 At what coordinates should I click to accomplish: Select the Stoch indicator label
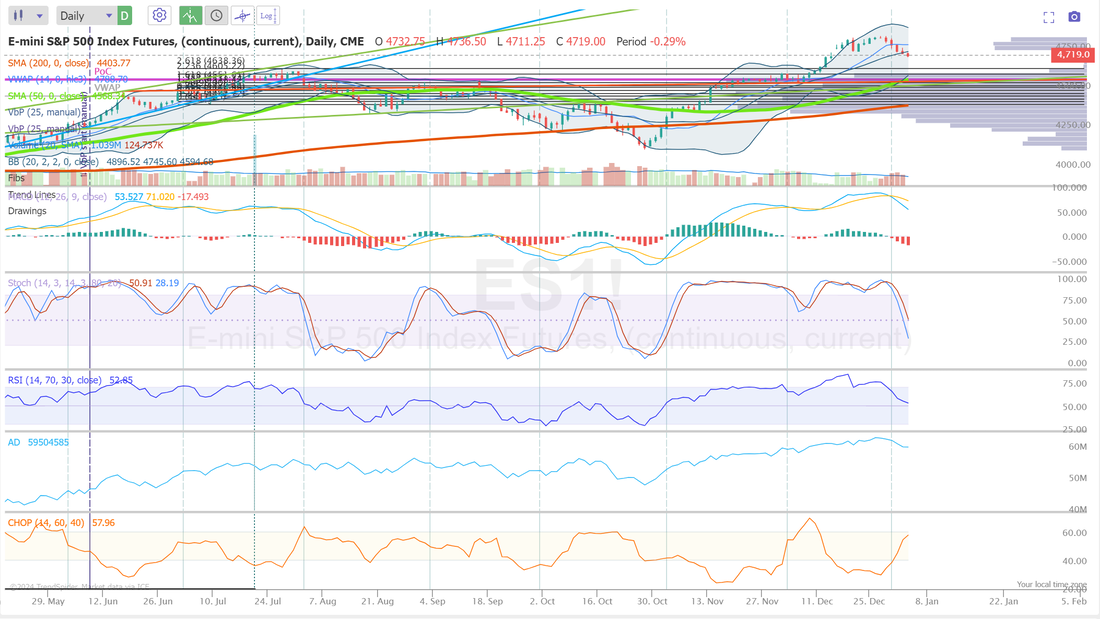pyautogui.click(x=65, y=283)
